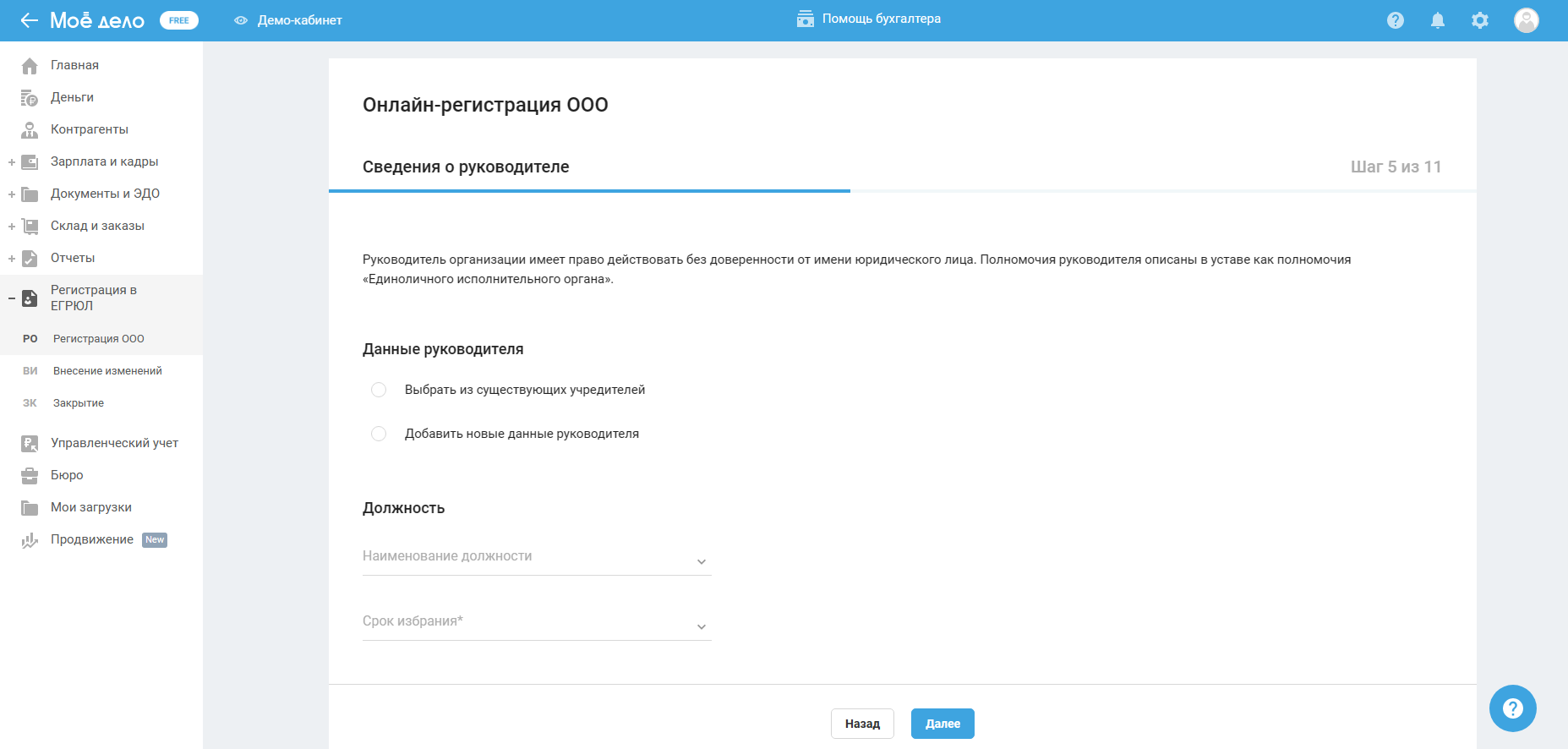
Task: Select "Добавить новые данные руководителя" radio button
Action: coord(379,434)
